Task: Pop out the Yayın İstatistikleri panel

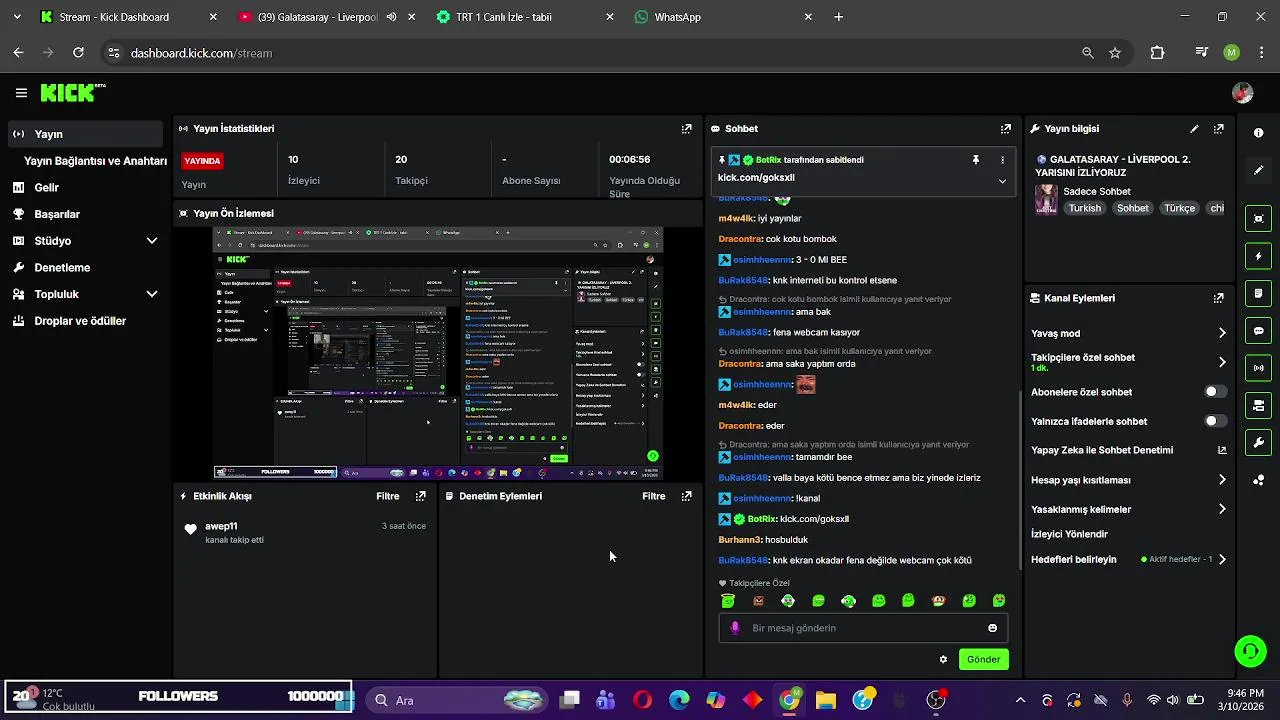Action: [x=687, y=129]
